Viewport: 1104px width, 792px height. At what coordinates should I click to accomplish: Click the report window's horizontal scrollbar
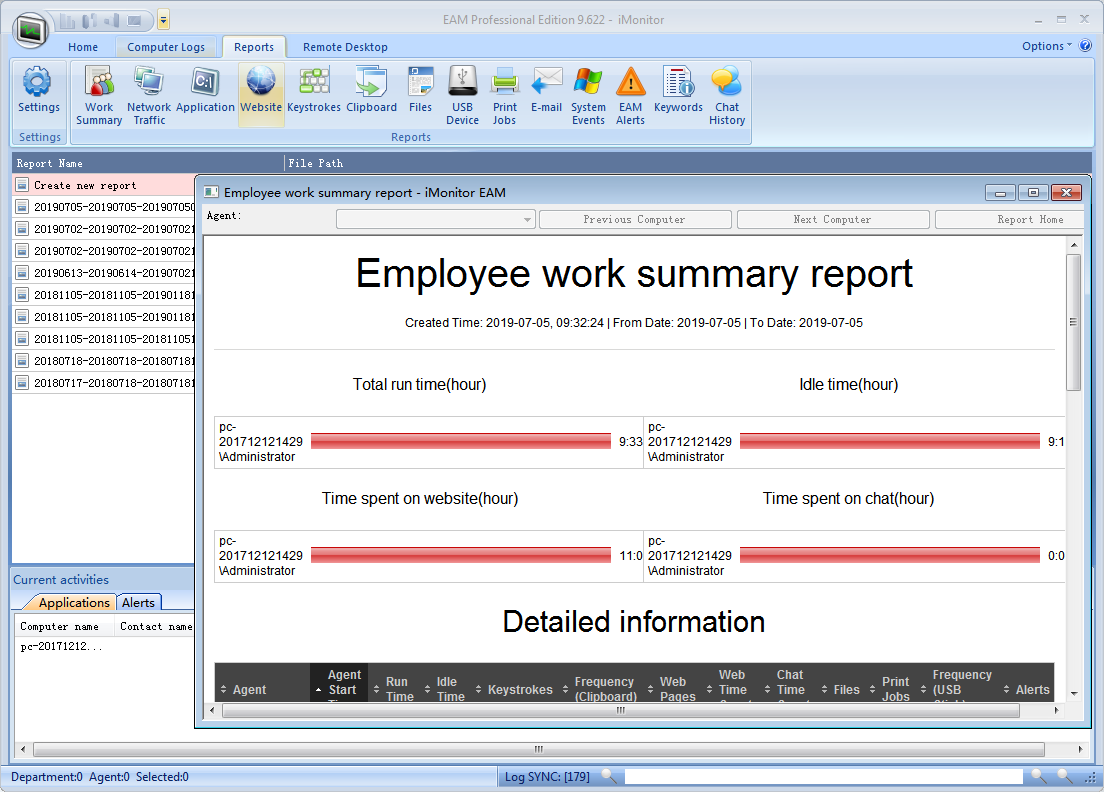[620, 711]
